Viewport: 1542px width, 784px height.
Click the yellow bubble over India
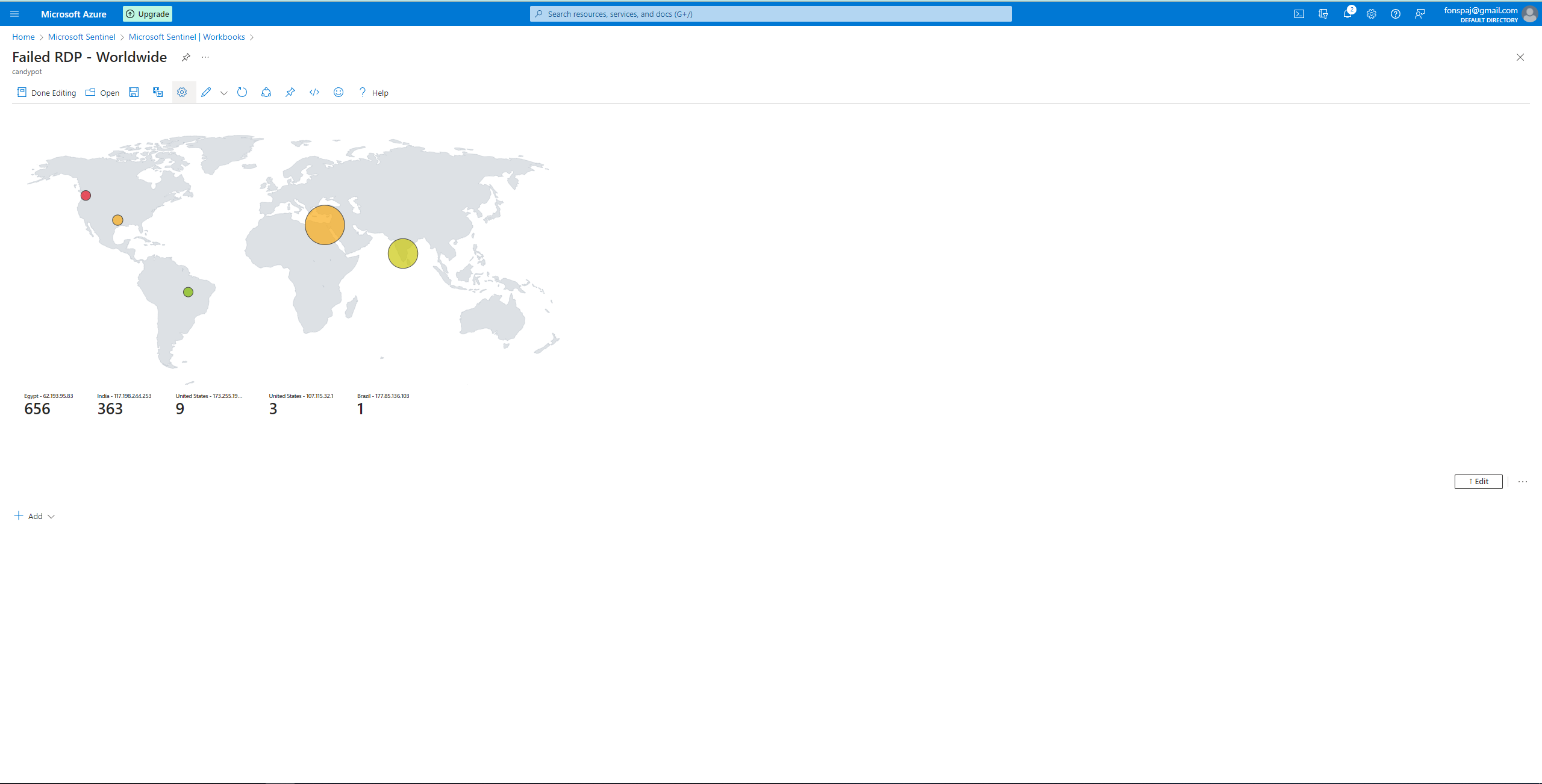pyautogui.click(x=403, y=253)
